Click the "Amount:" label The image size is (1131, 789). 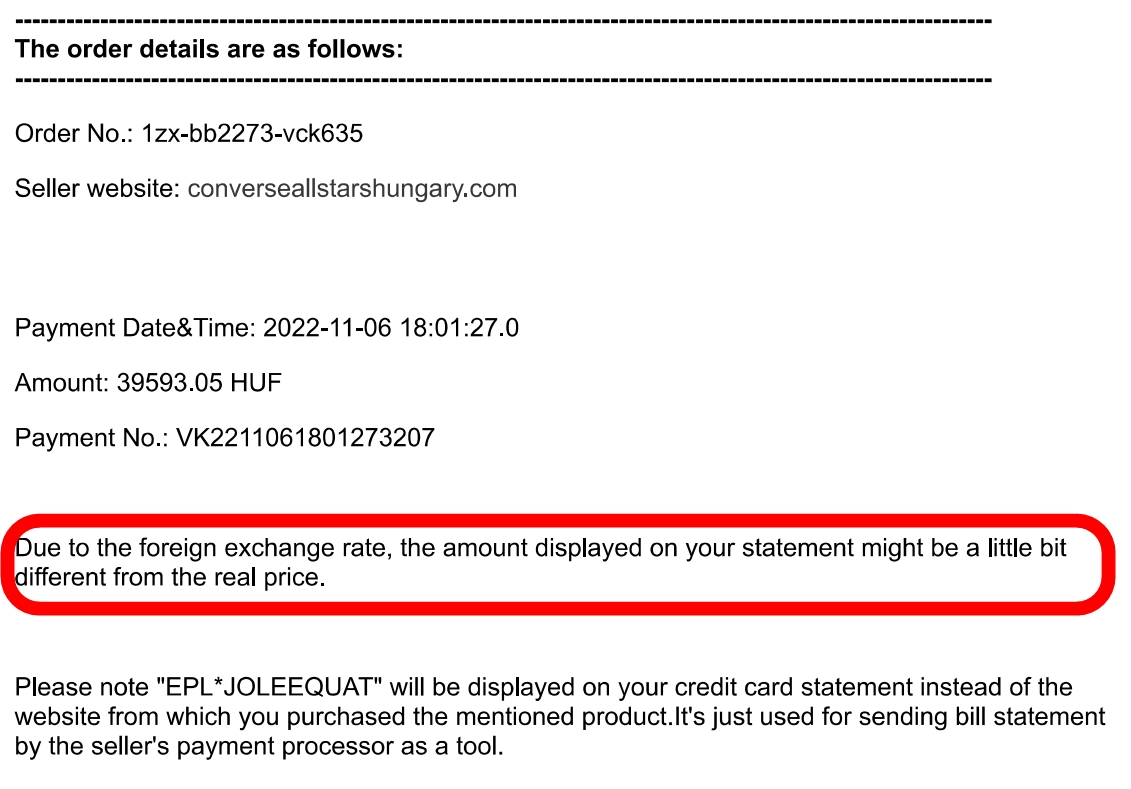[62, 383]
